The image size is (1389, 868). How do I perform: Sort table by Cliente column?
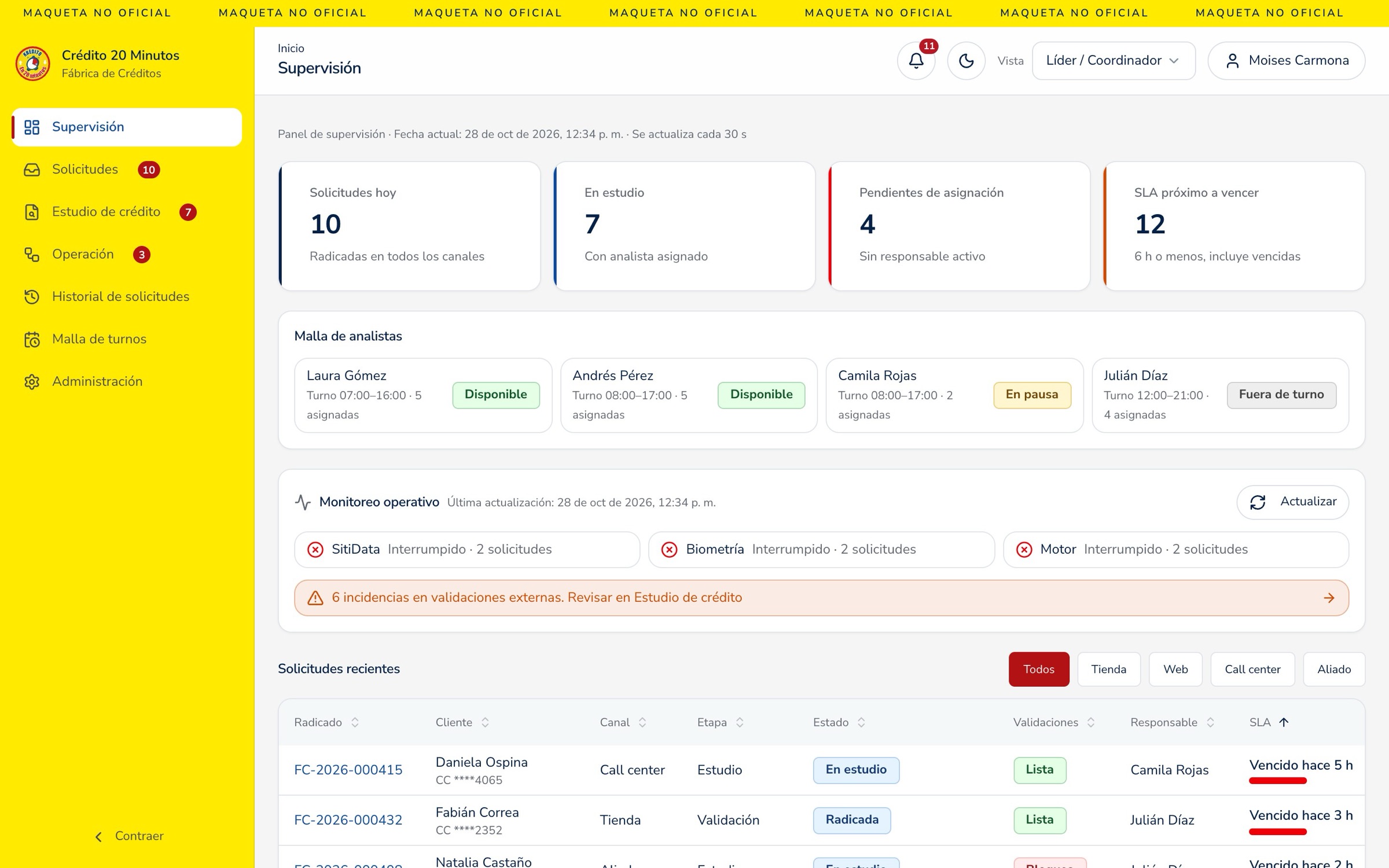[x=462, y=722]
